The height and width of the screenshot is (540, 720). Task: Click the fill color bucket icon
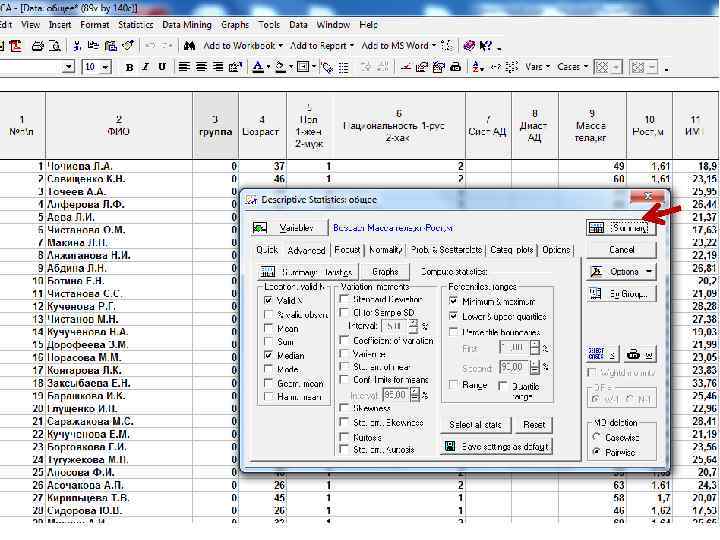pos(280,68)
